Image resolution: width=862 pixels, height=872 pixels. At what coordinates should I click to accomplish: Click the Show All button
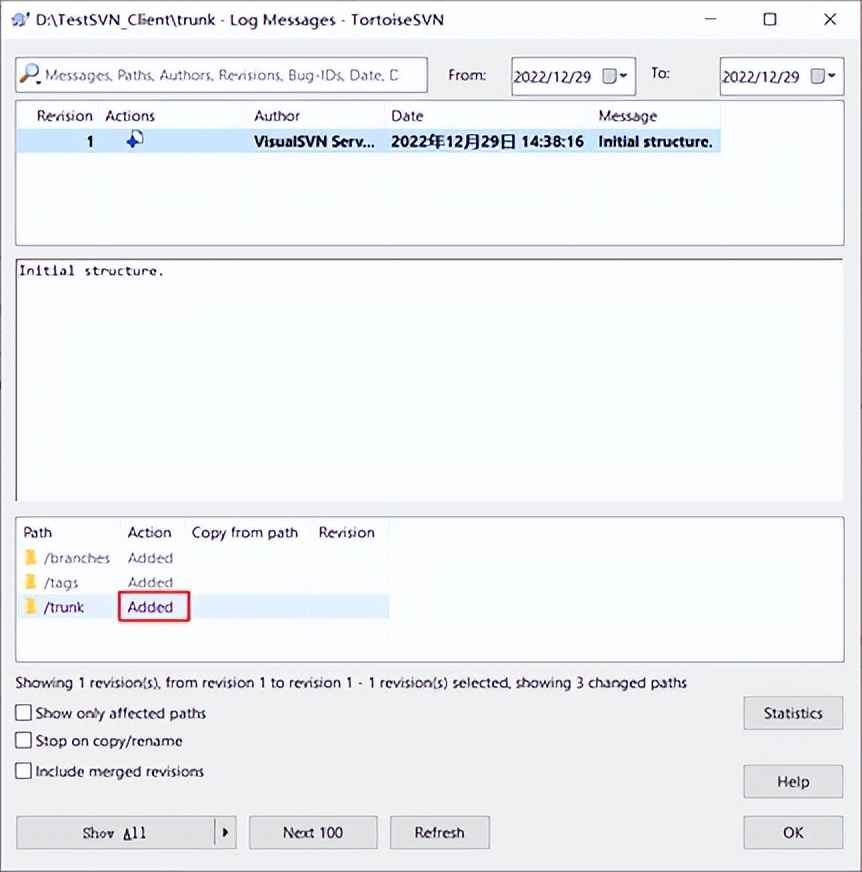point(115,833)
